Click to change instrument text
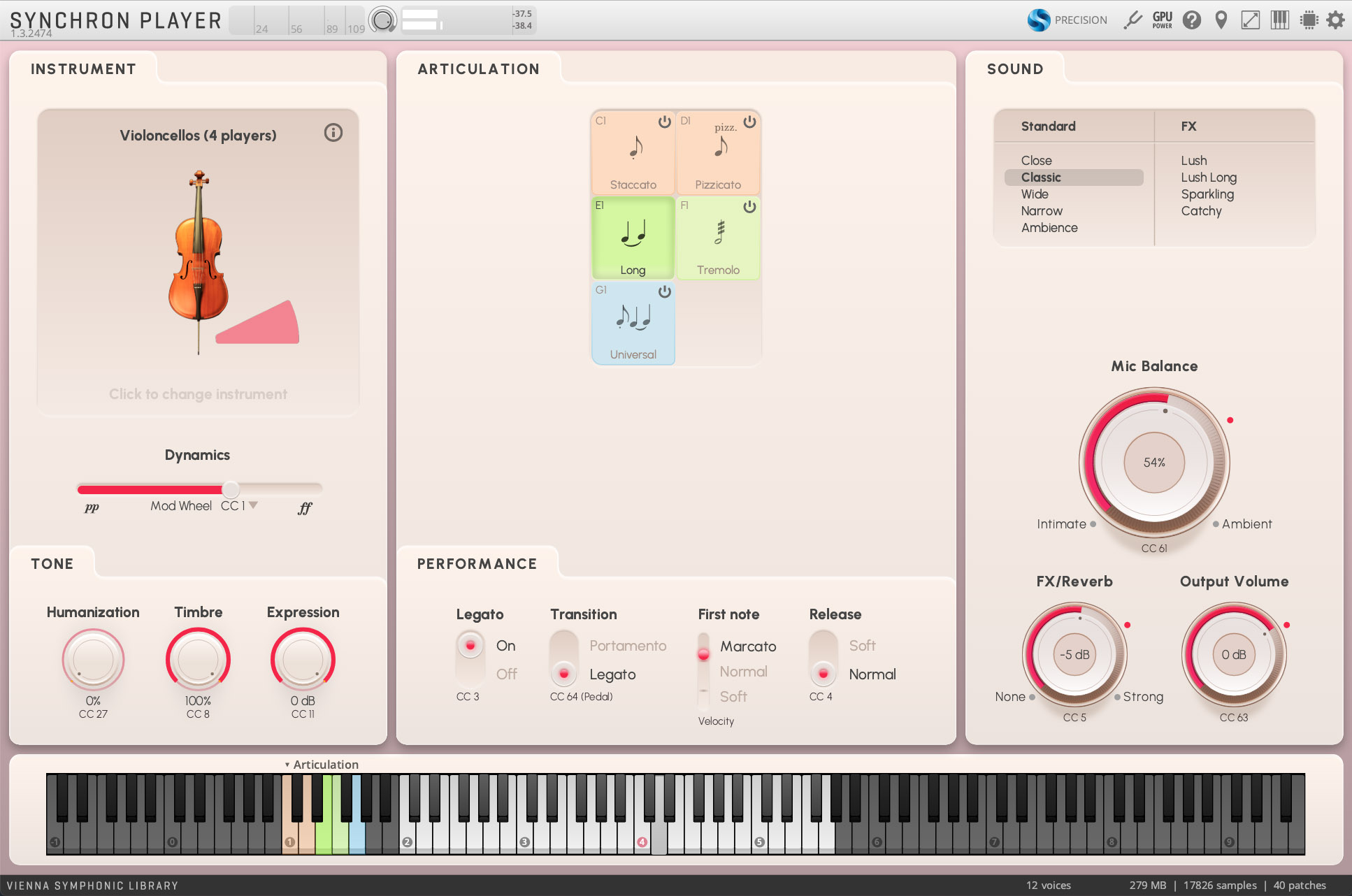Image resolution: width=1352 pixels, height=896 pixels. 198,394
